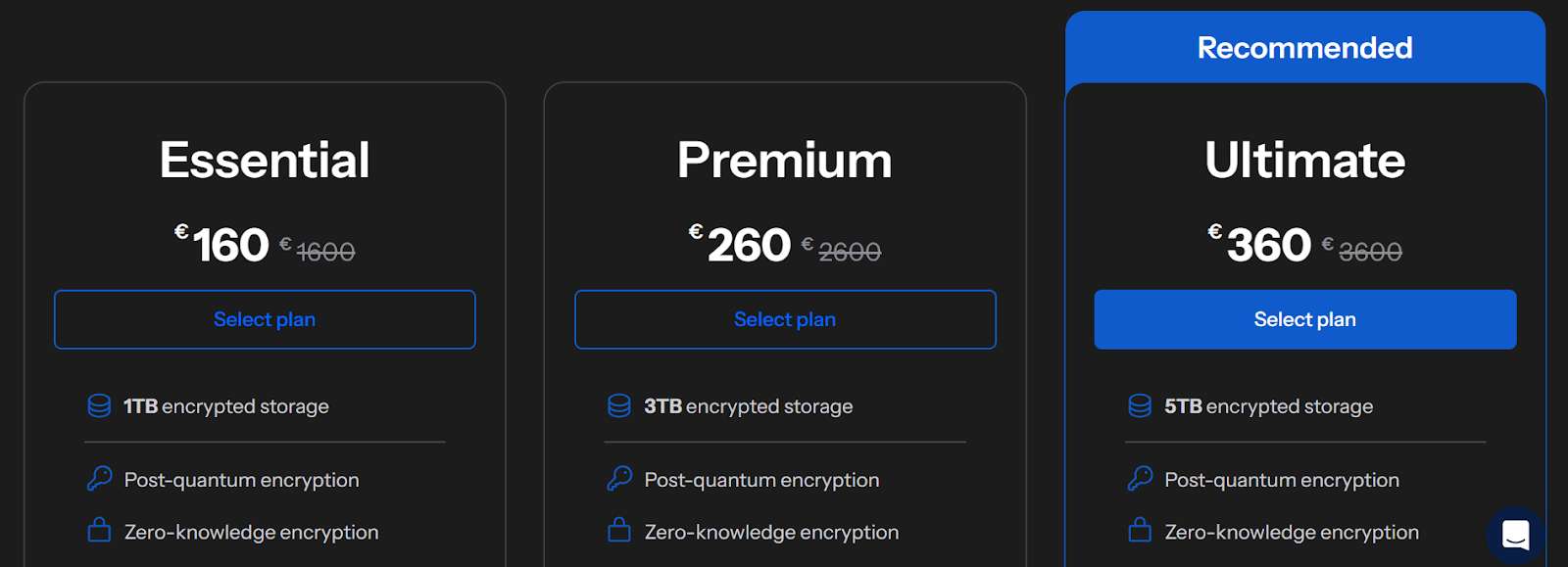Click the storage icon on the Essential plan
The image size is (1568, 567).
click(98, 404)
